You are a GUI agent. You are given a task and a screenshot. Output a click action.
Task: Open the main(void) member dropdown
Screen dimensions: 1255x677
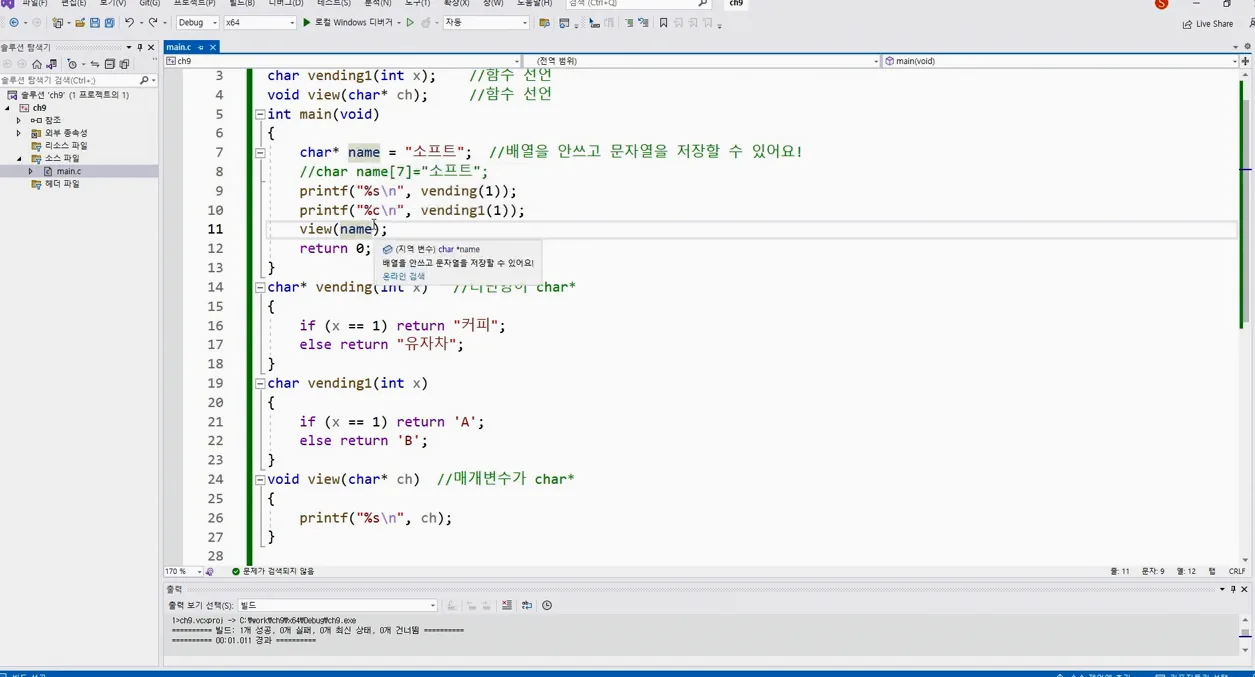[1062, 61]
